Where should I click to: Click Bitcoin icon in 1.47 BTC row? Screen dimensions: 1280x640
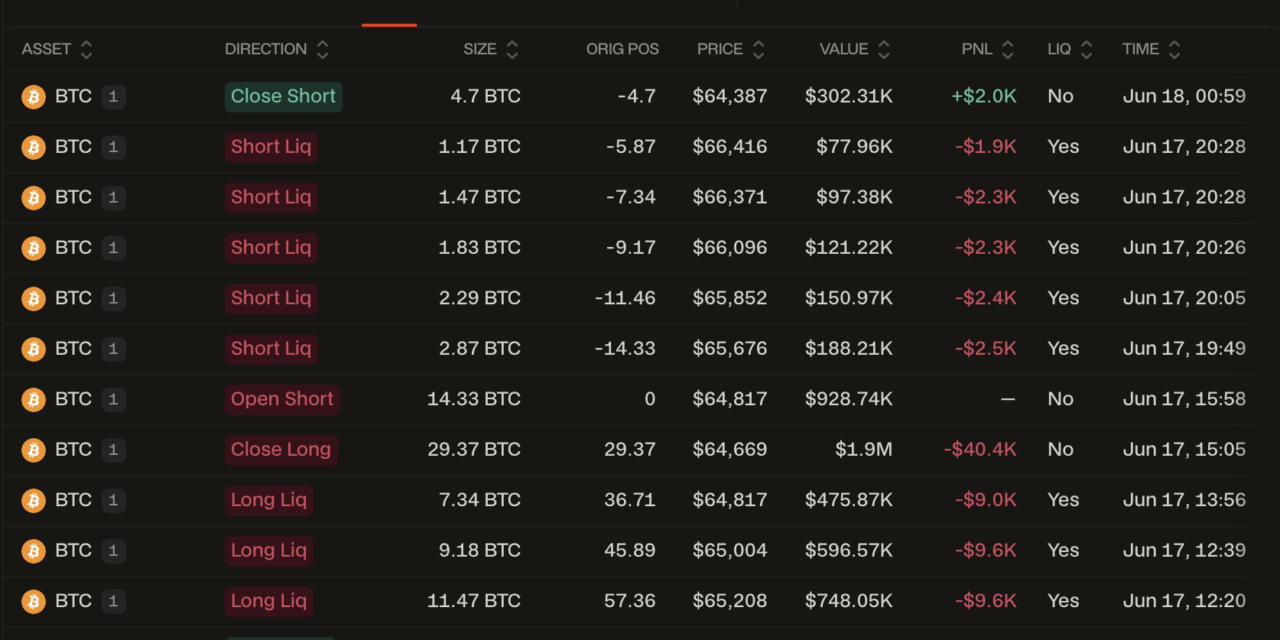(34, 198)
